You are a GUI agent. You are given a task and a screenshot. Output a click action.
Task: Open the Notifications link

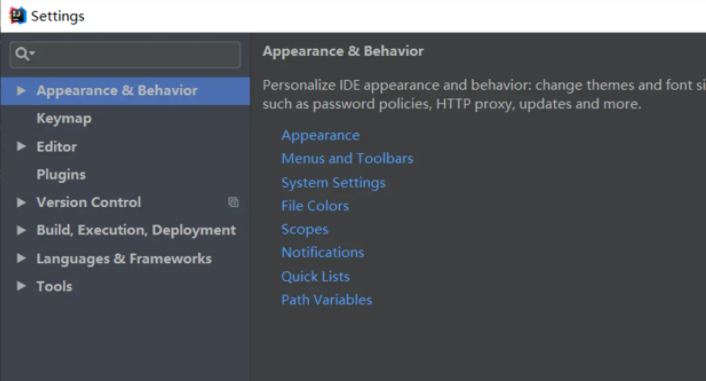322,252
